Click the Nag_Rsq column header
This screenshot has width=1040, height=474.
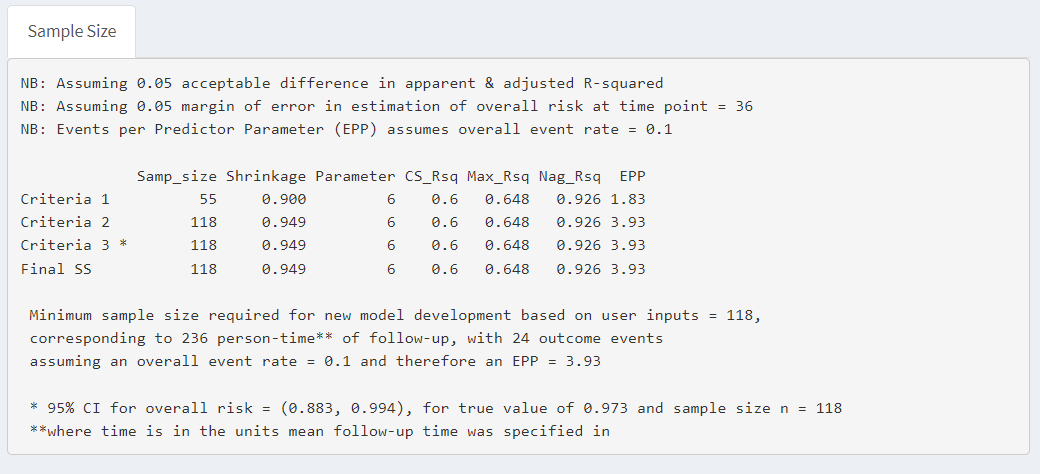569,176
